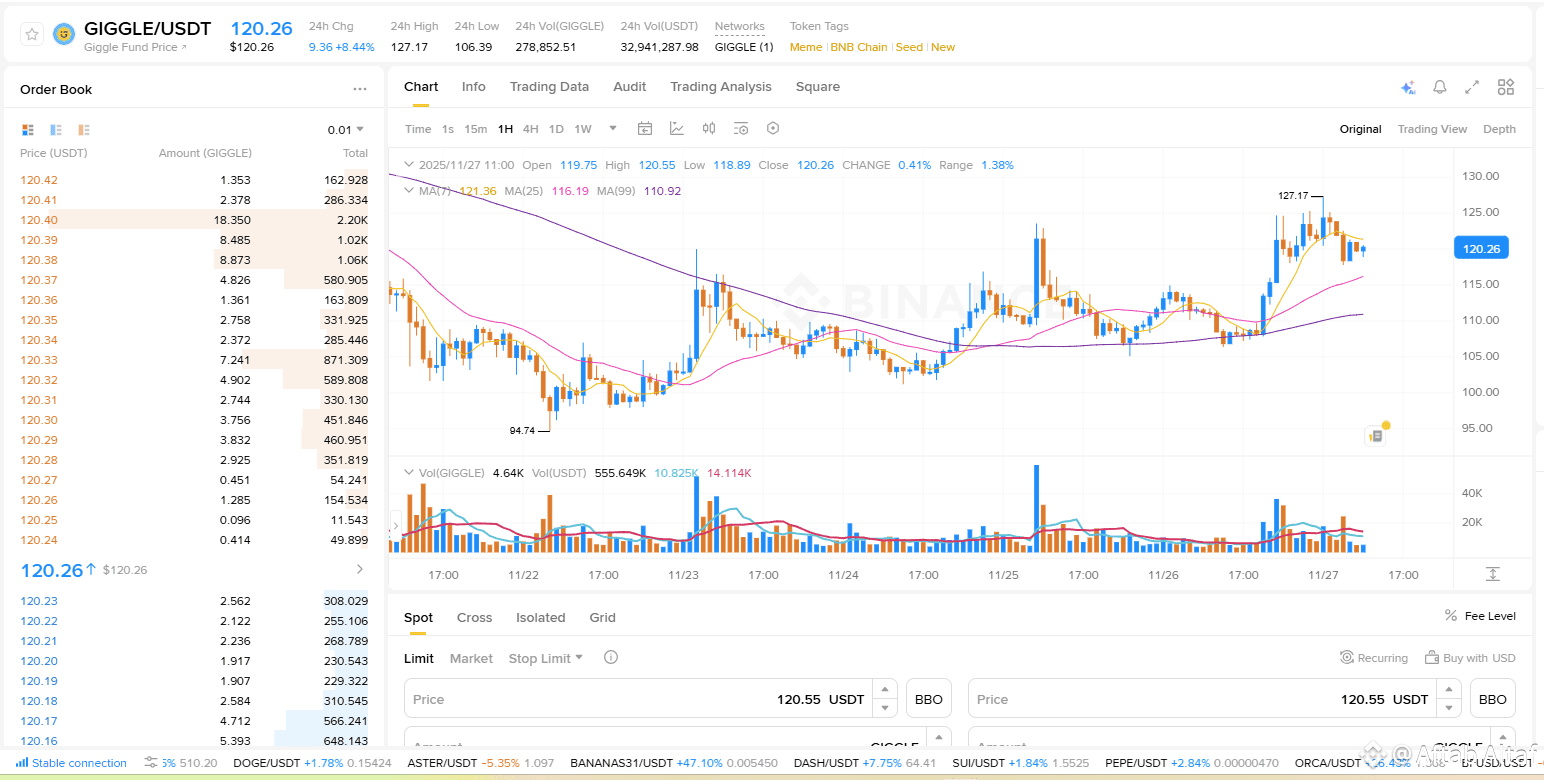This screenshot has height=780, width=1544.
Task: Switch chart to Original view
Action: tap(1360, 129)
